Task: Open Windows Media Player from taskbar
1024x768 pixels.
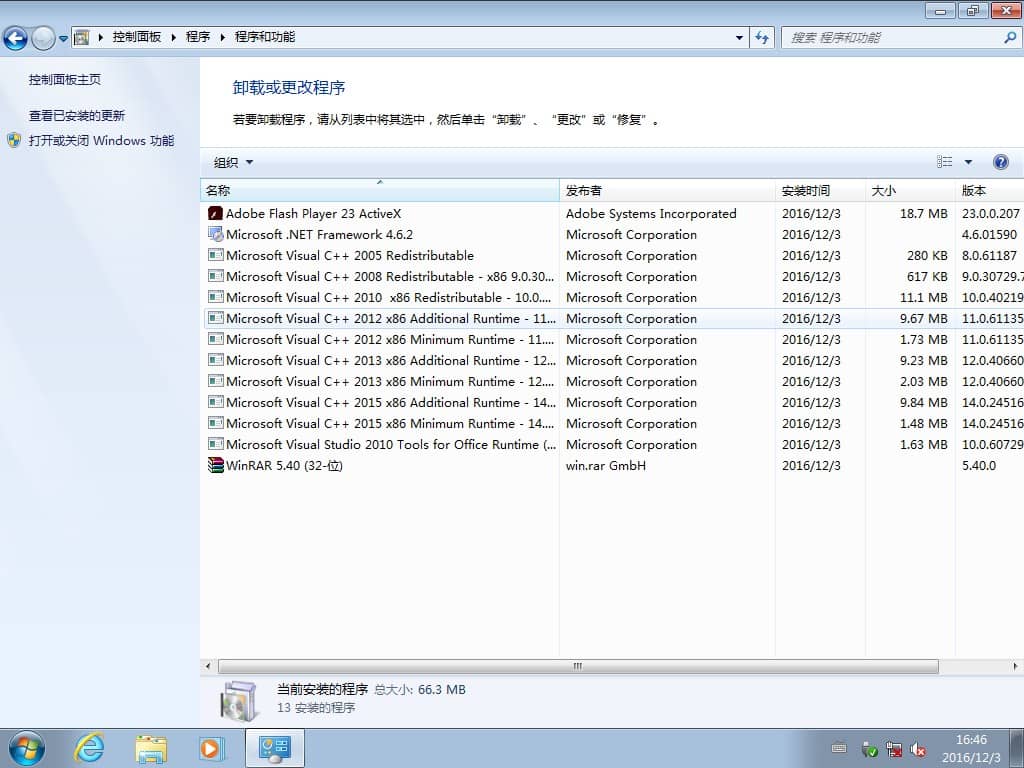Action: [211, 747]
